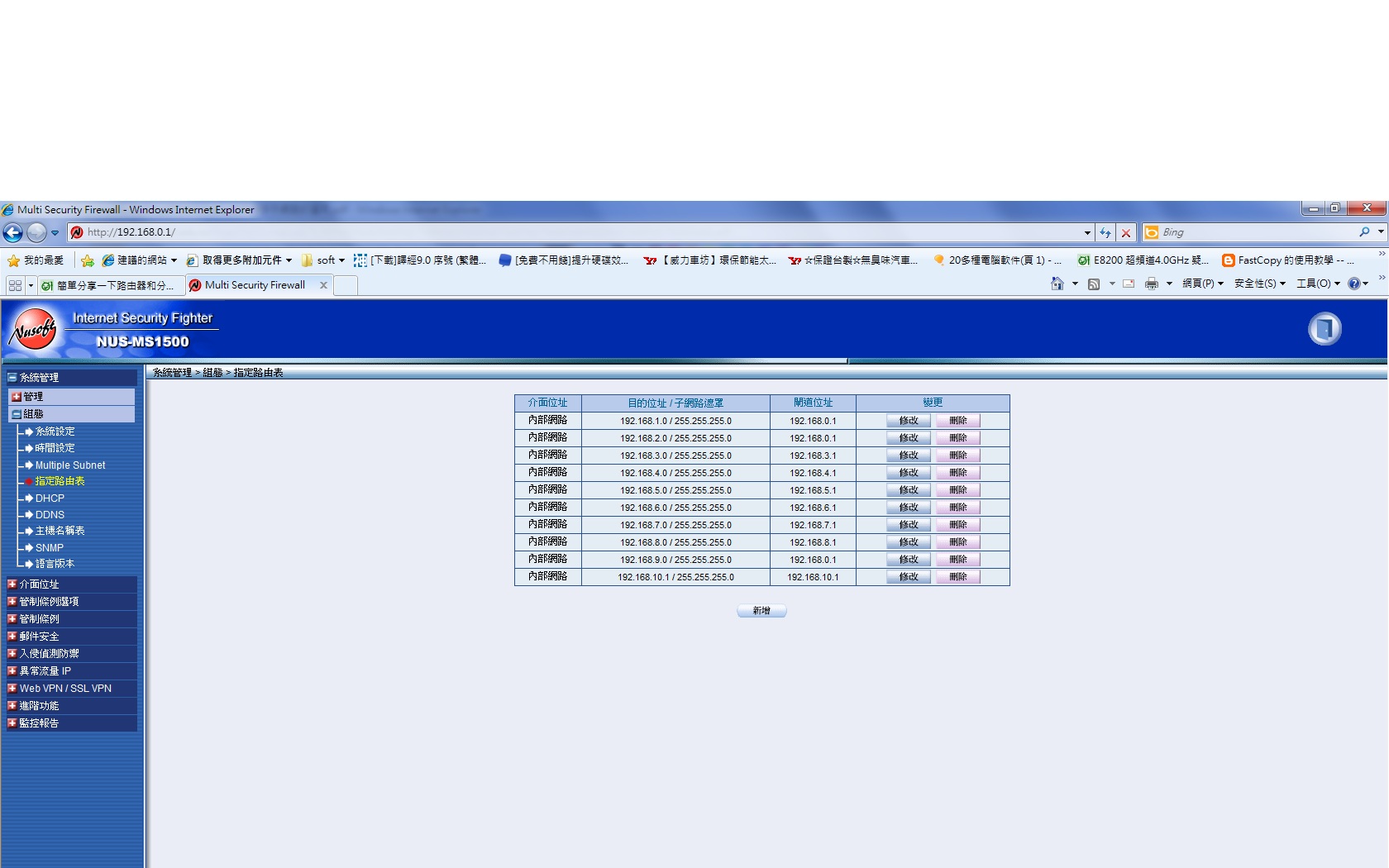This screenshot has width=1389, height=868.
Task: Click the Home icon in command bar
Action: click(1057, 284)
